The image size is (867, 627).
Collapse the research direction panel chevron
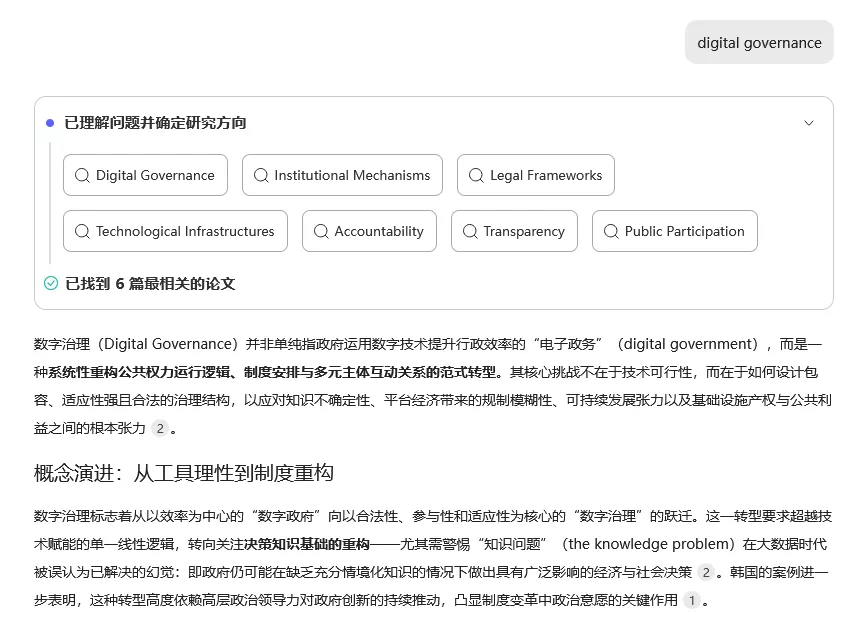tap(809, 123)
